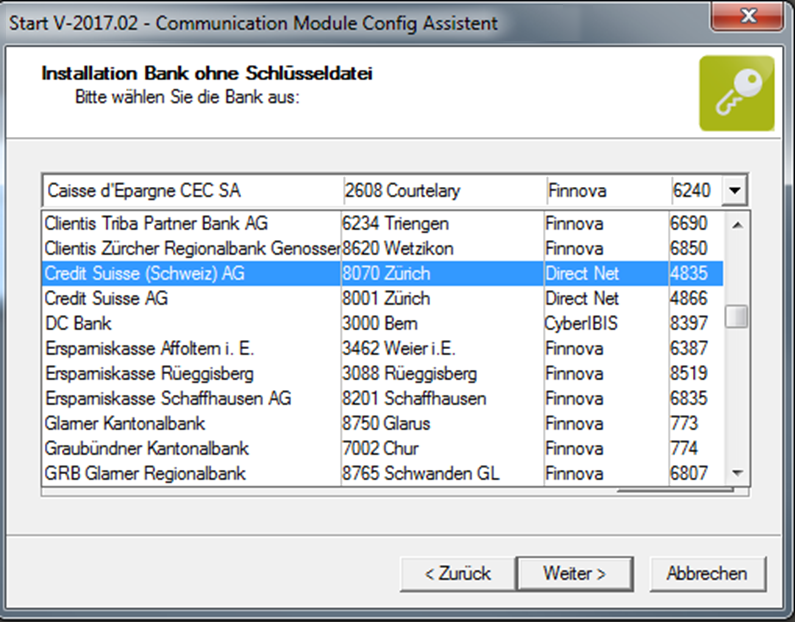795x622 pixels.
Task: Continue with the Weiter button
Action: pyautogui.click(x=574, y=574)
